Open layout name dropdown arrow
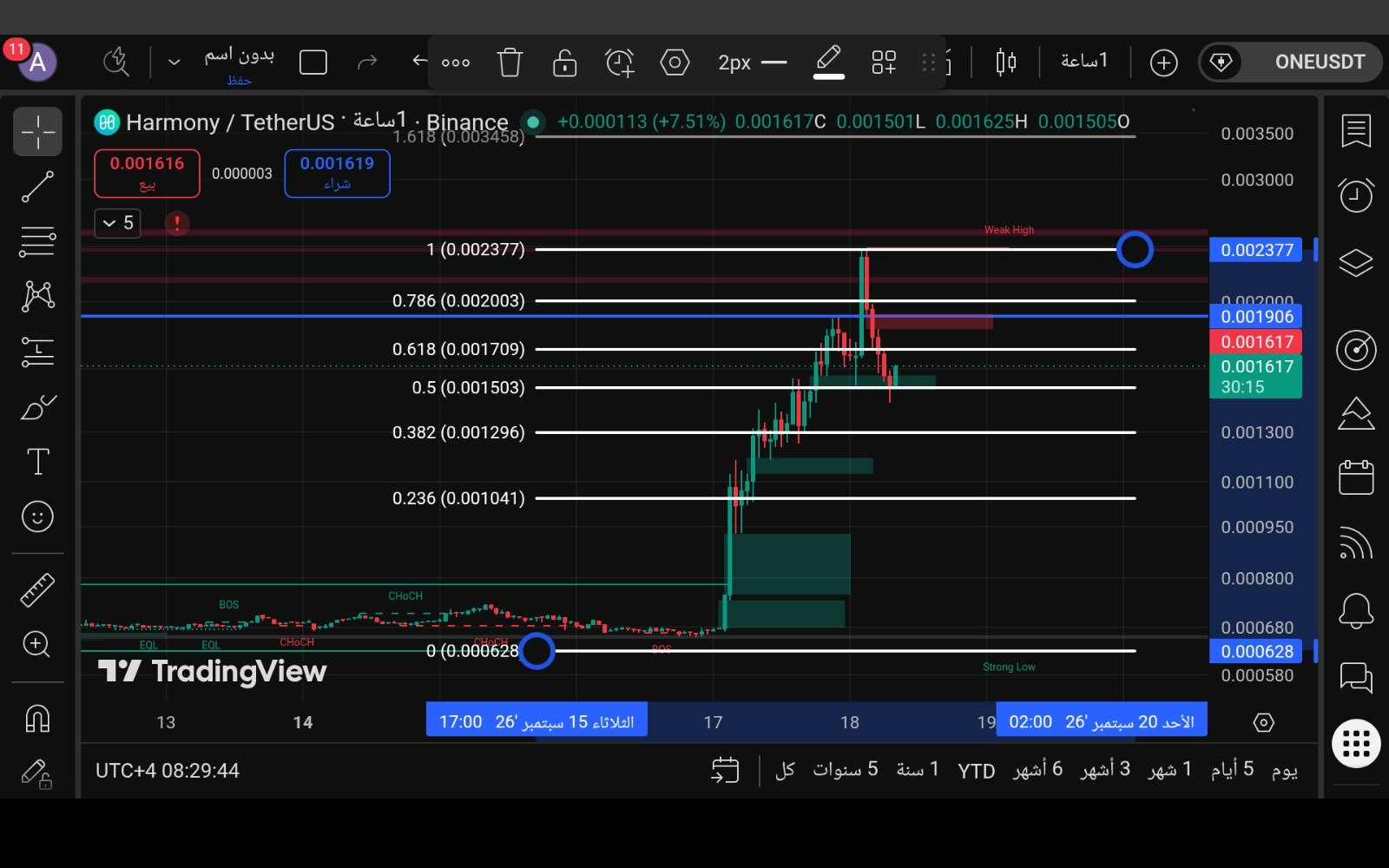 (174, 62)
